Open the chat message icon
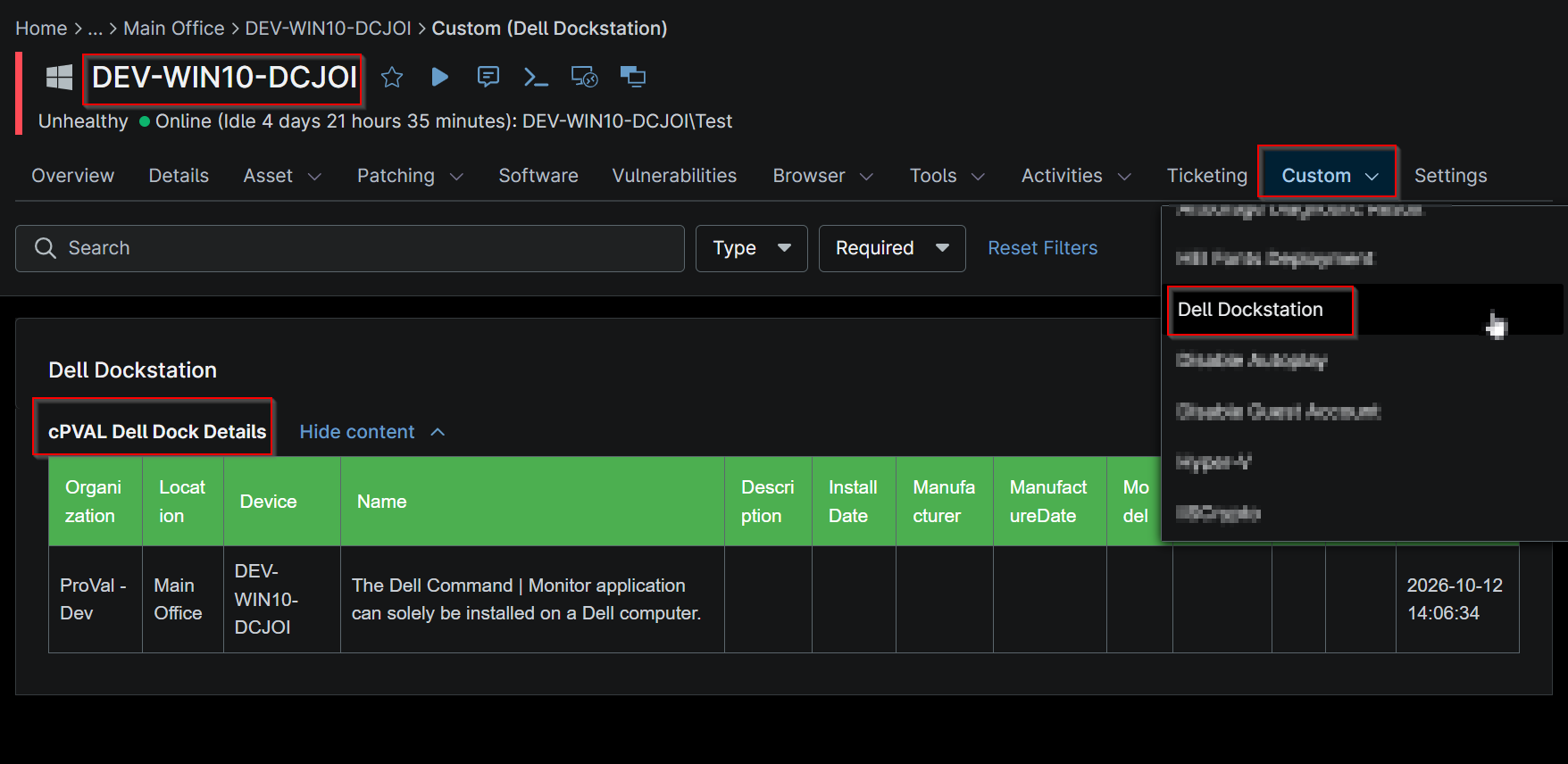The width and height of the screenshot is (1568, 764). 488,77
